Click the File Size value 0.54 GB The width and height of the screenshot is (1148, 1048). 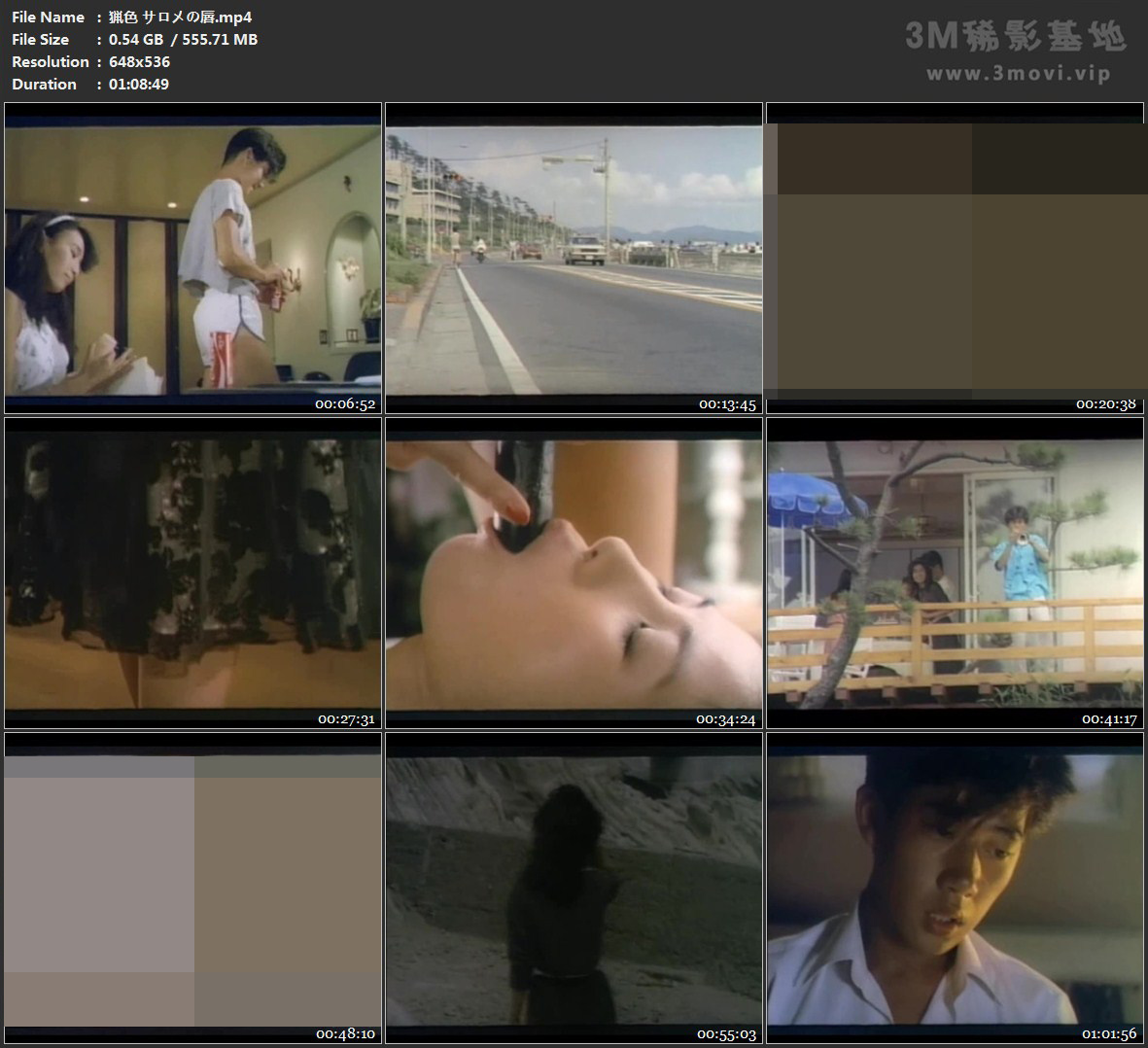[136, 39]
